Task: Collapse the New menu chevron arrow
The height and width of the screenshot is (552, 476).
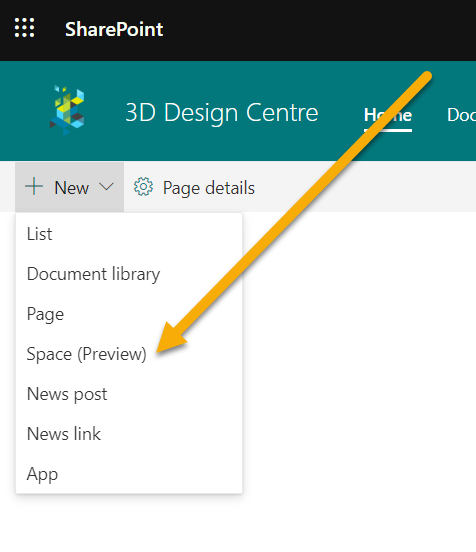Action: [106, 187]
